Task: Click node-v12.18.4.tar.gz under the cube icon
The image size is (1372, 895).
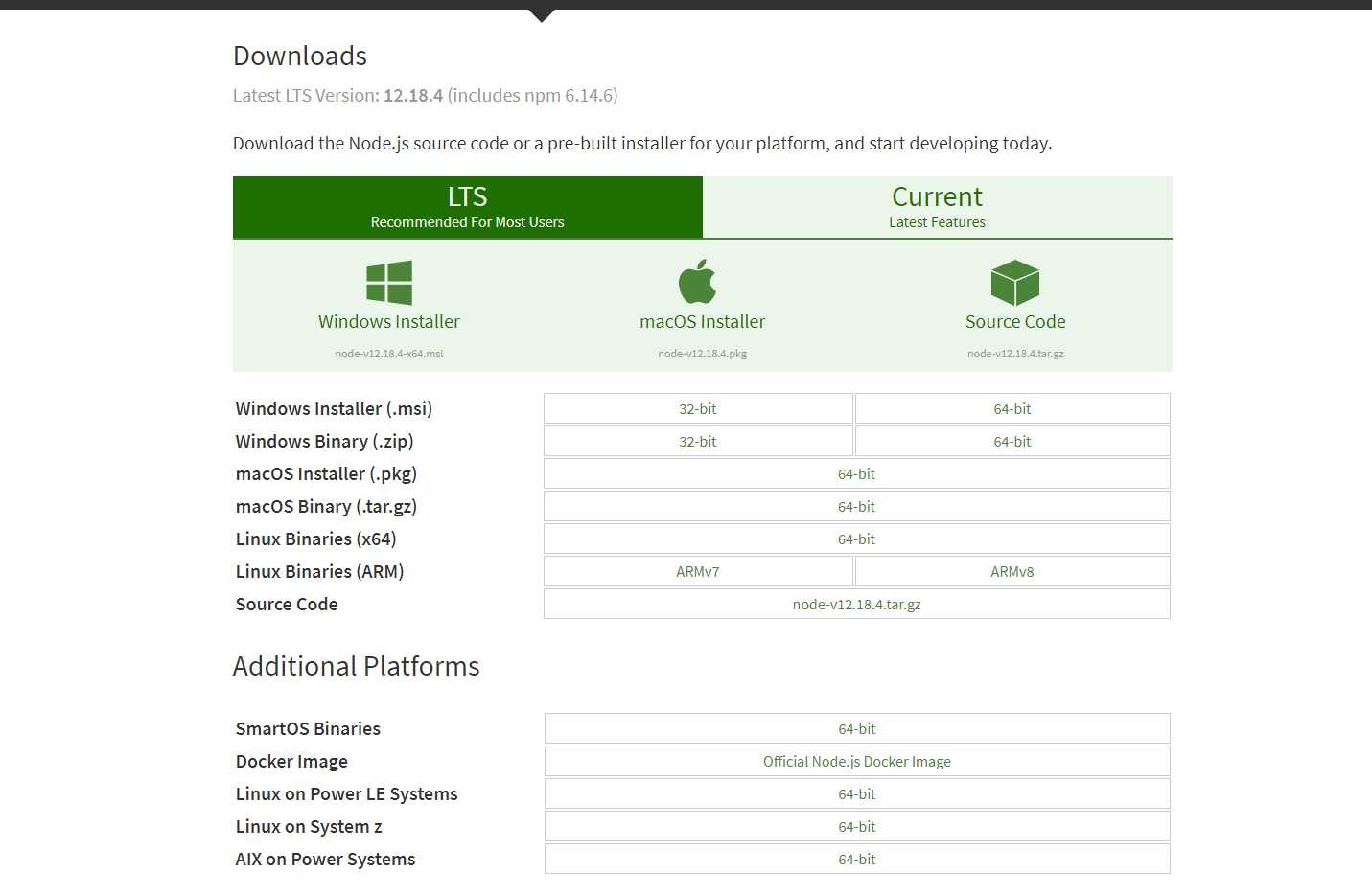Action: [1015, 354]
